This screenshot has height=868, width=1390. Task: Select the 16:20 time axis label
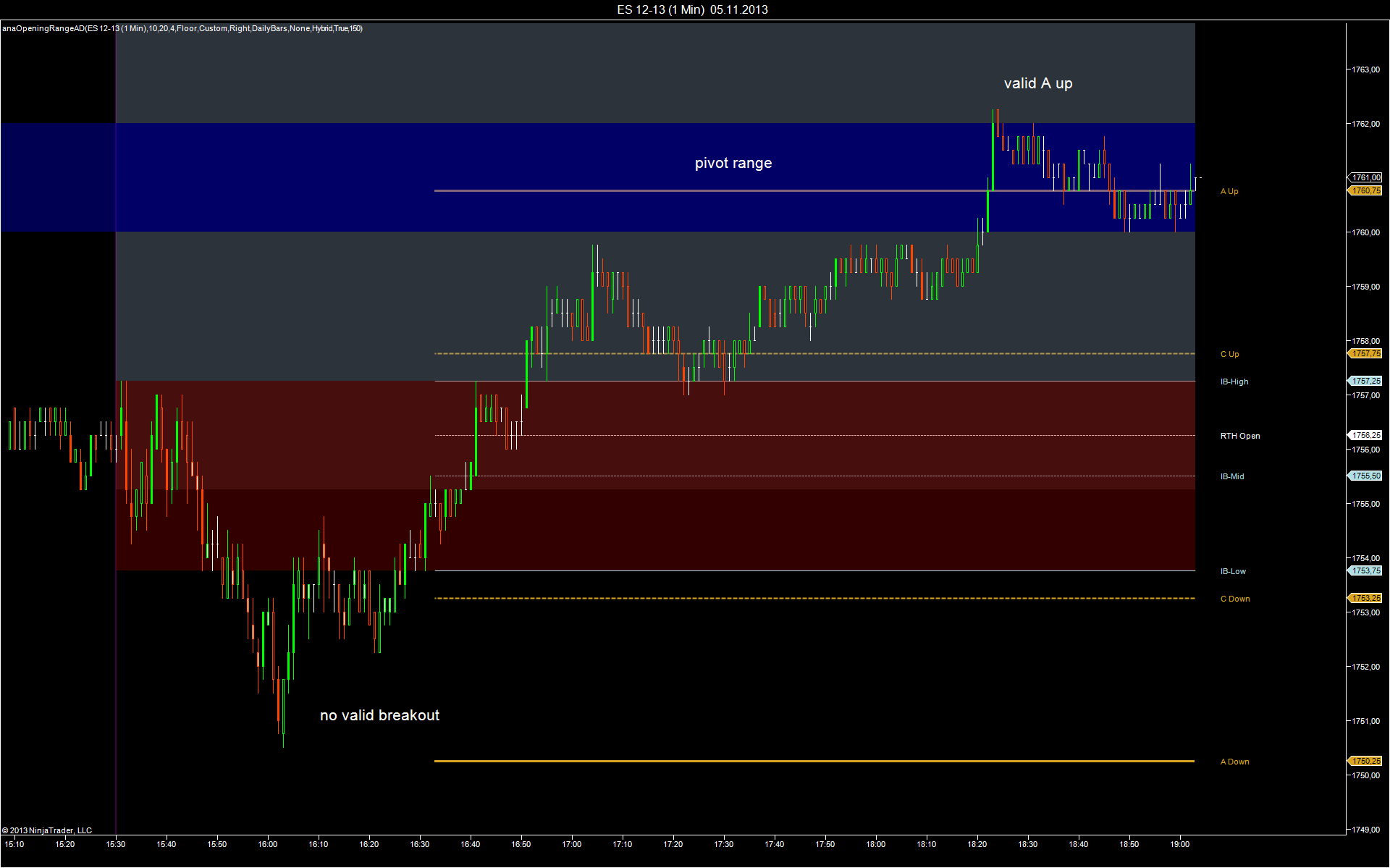point(369,844)
